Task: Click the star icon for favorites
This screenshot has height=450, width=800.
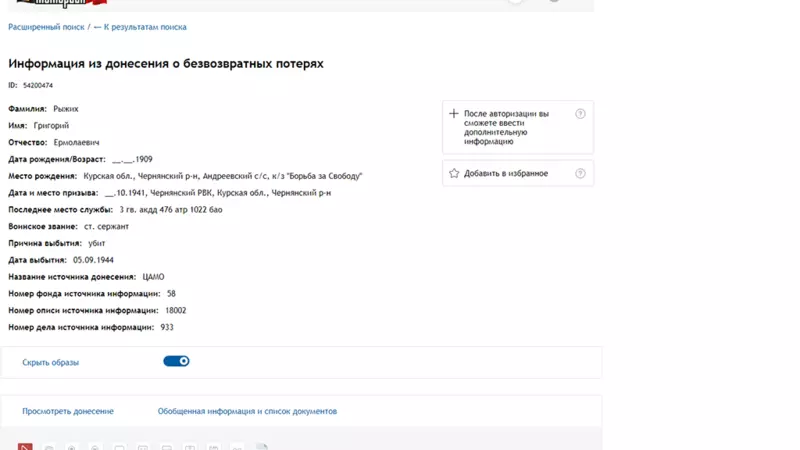Action: click(454, 173)
